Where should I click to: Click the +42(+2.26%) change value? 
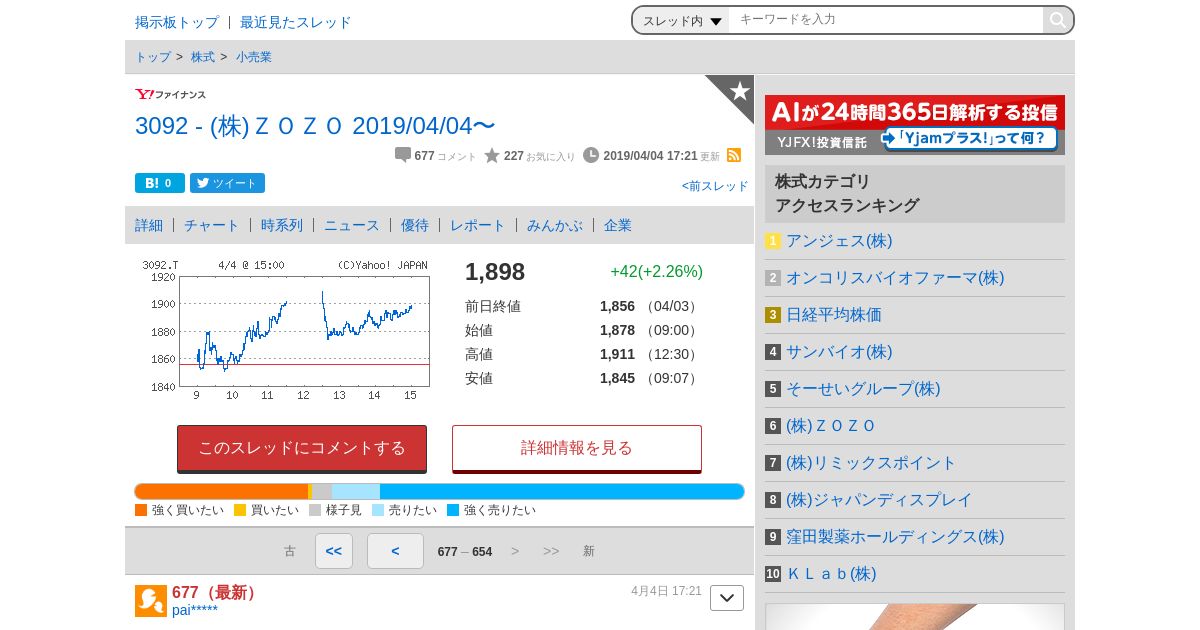657,272
